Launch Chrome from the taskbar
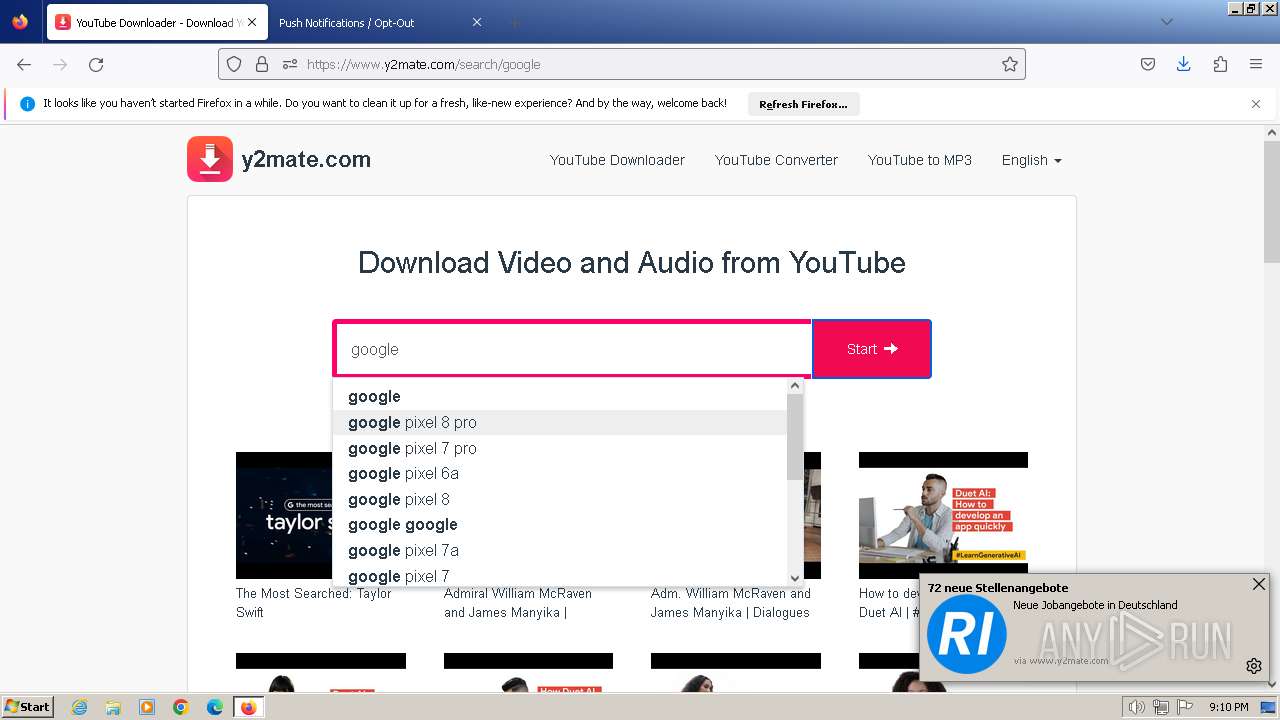This screenshot has width=1280, height=720. [x=181, y=707]
